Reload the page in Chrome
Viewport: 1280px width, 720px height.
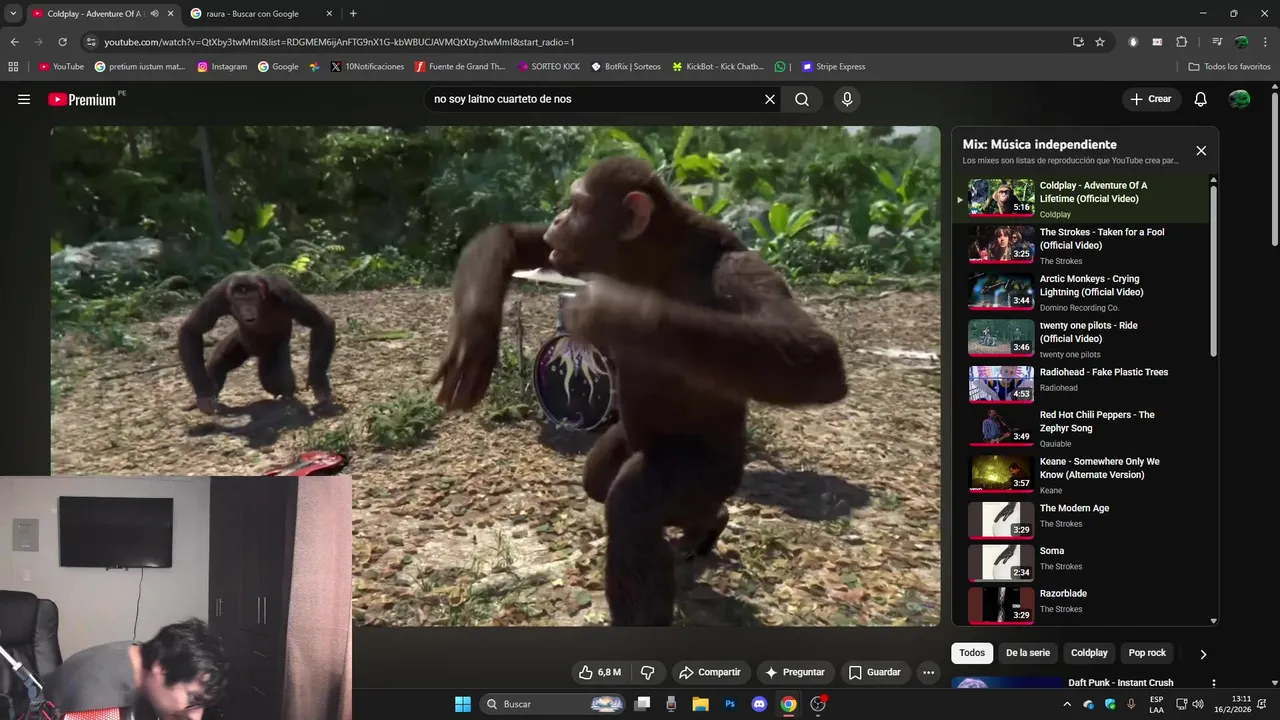[62, 42]
